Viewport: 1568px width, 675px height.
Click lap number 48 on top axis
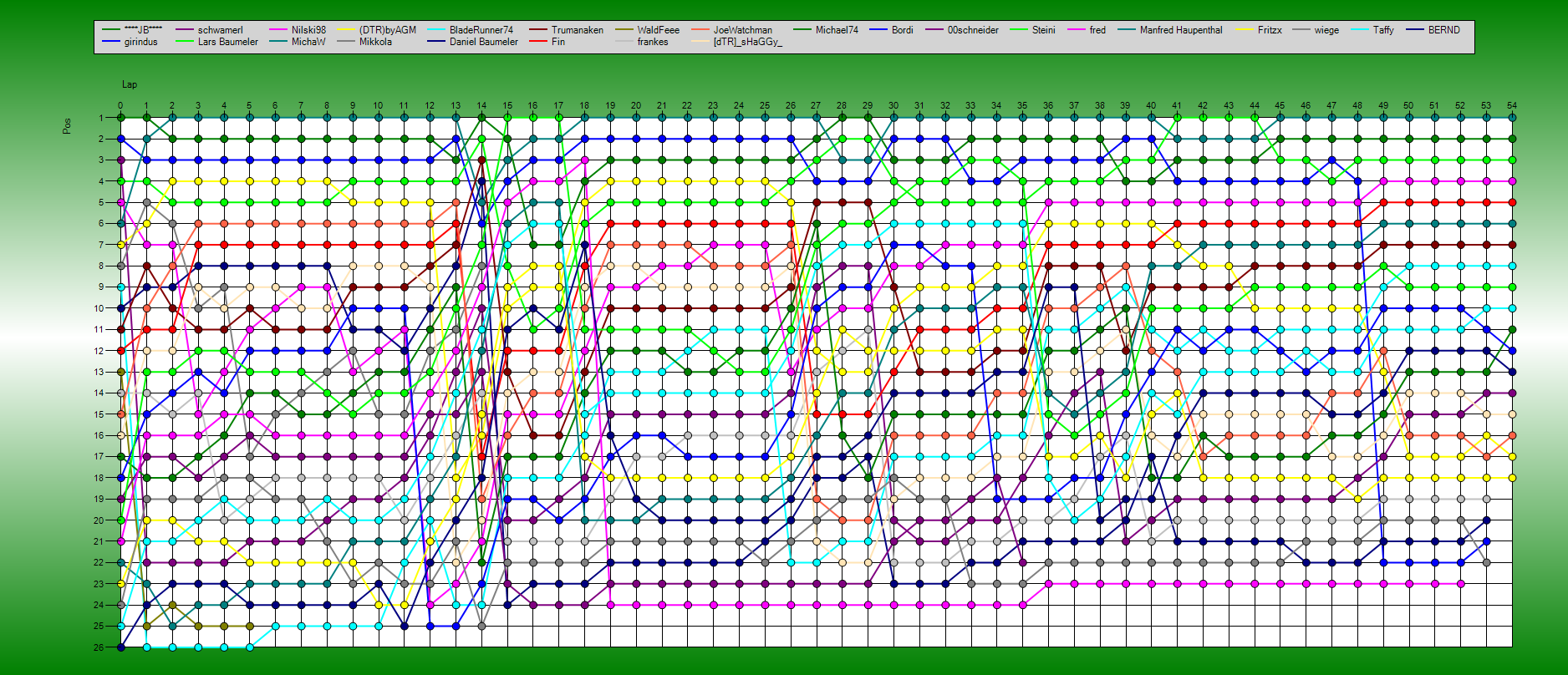click(x=1357, y=106)
